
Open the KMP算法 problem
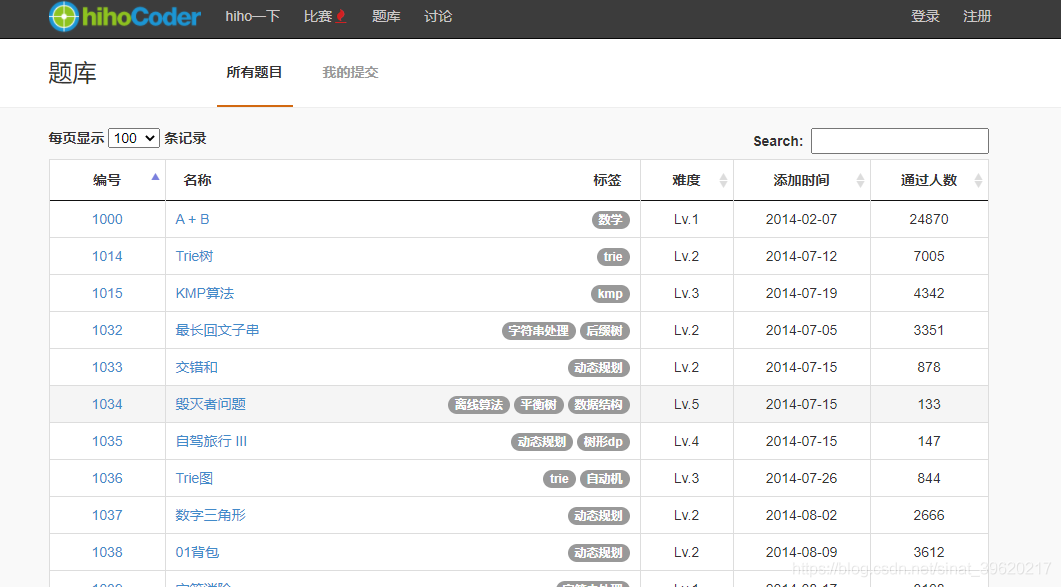204,293
